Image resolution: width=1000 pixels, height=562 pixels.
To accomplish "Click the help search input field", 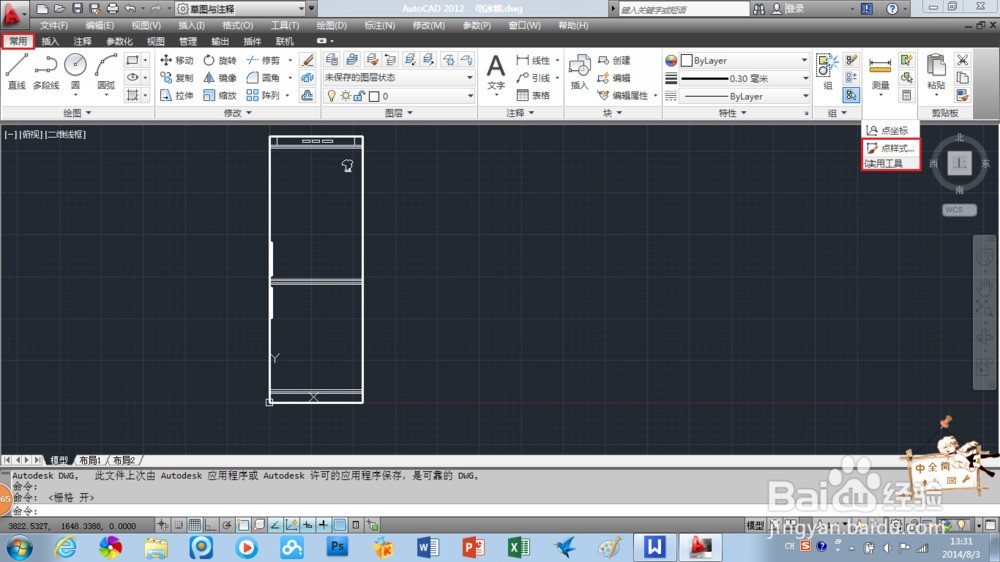I will pyautogui.click(x=680, y=9).
